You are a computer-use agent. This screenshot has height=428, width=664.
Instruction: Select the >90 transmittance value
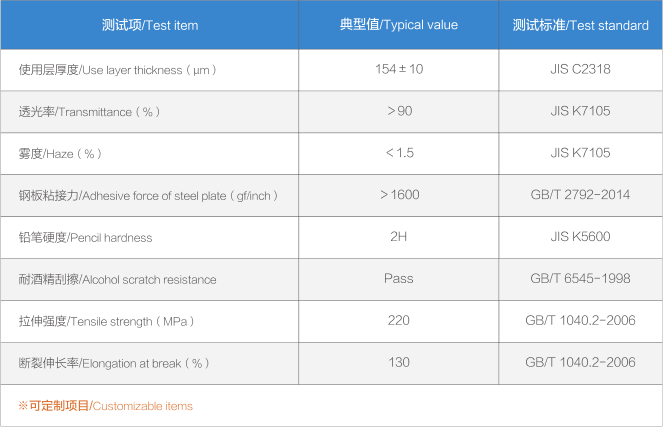point(399,111)
